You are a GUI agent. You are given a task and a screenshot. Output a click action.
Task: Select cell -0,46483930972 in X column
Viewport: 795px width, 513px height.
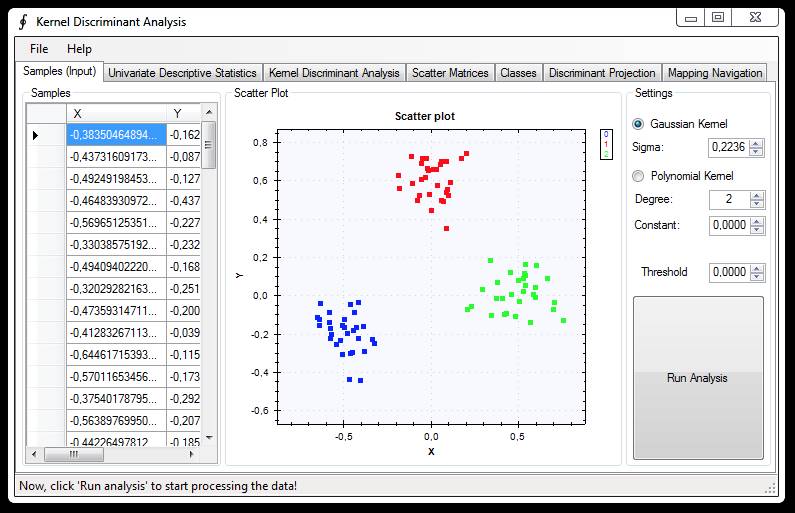coord(116,201)
